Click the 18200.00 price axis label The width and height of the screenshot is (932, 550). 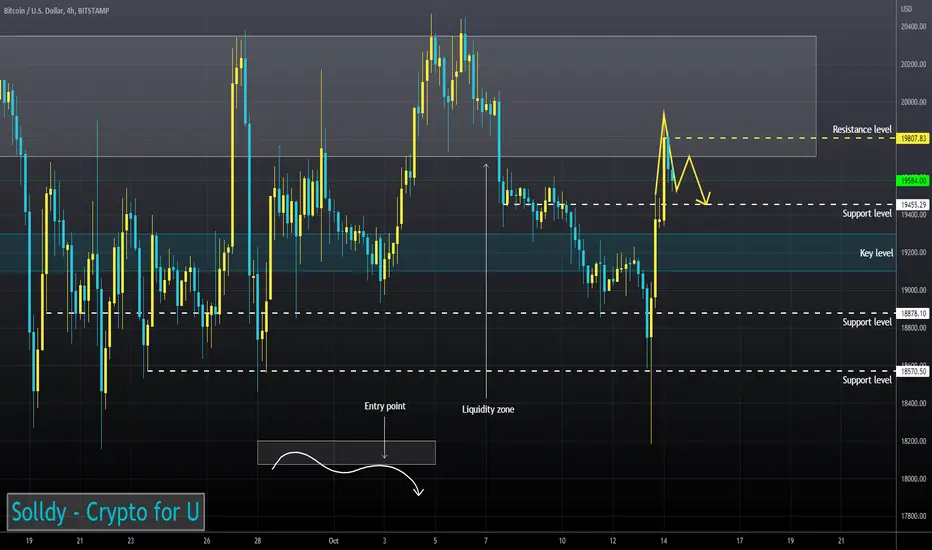913,441
